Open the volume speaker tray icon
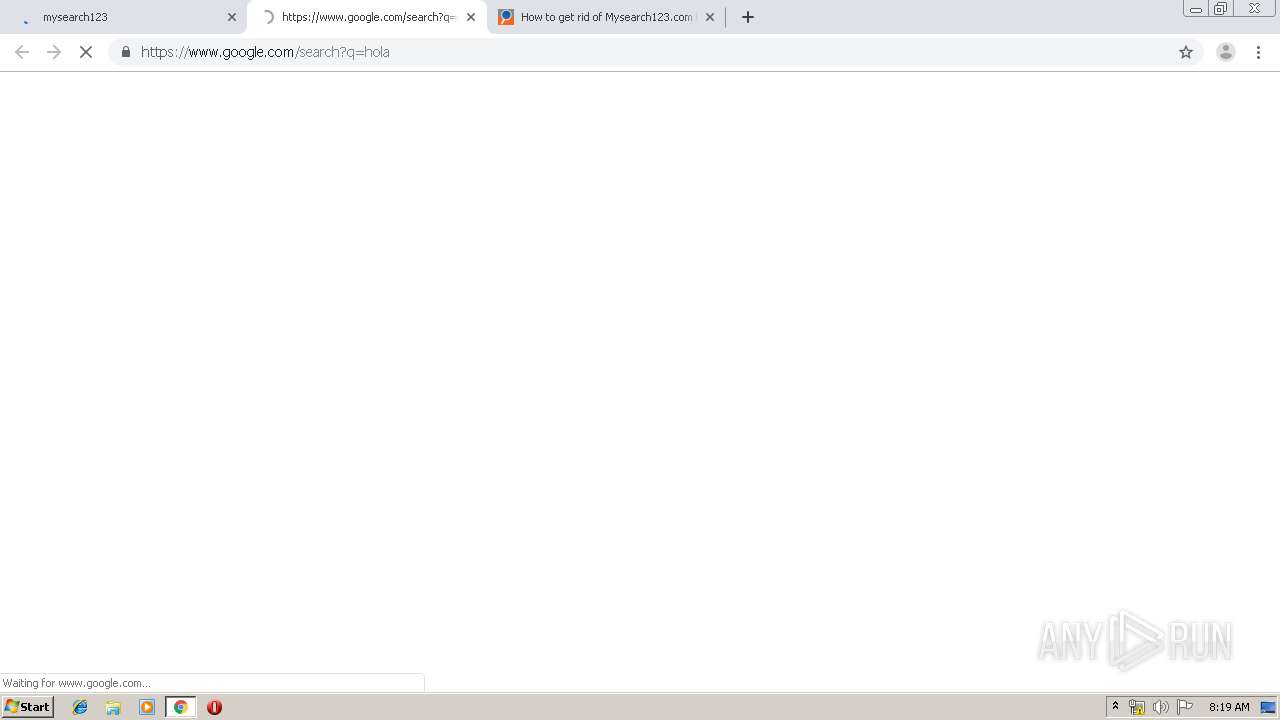Viewport: 1280px width, 720px height. pyautogui.click(x=1160, y=707)
